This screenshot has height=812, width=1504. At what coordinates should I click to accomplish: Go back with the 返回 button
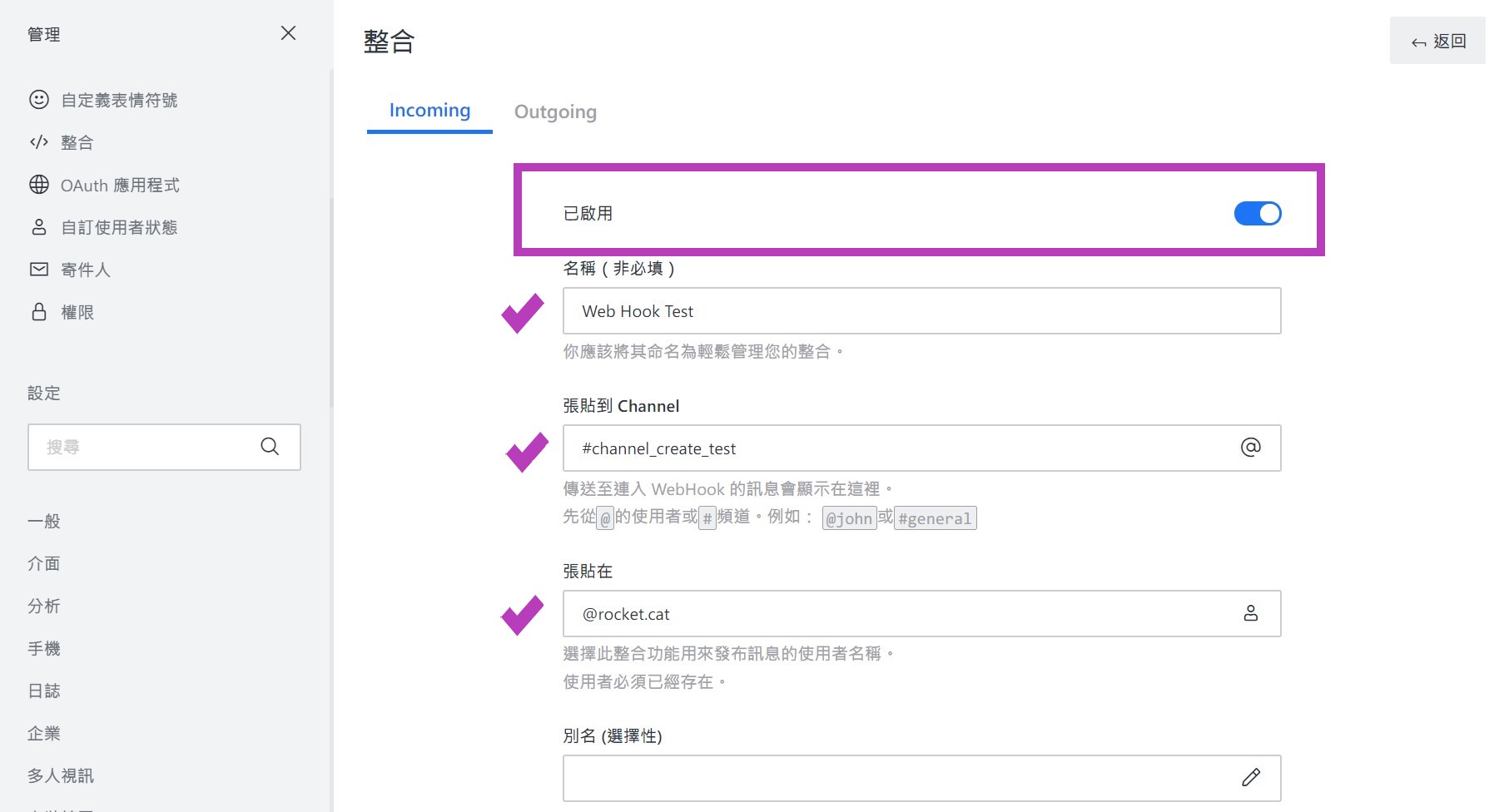(1437, 41)
